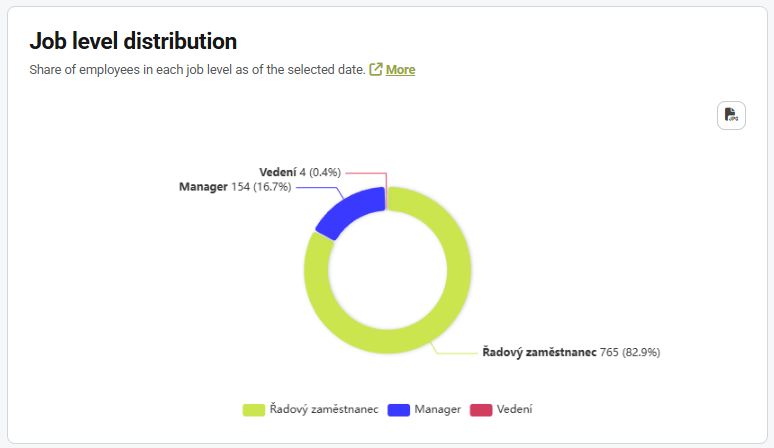Click the thin red Vedení donut slice

386,197
